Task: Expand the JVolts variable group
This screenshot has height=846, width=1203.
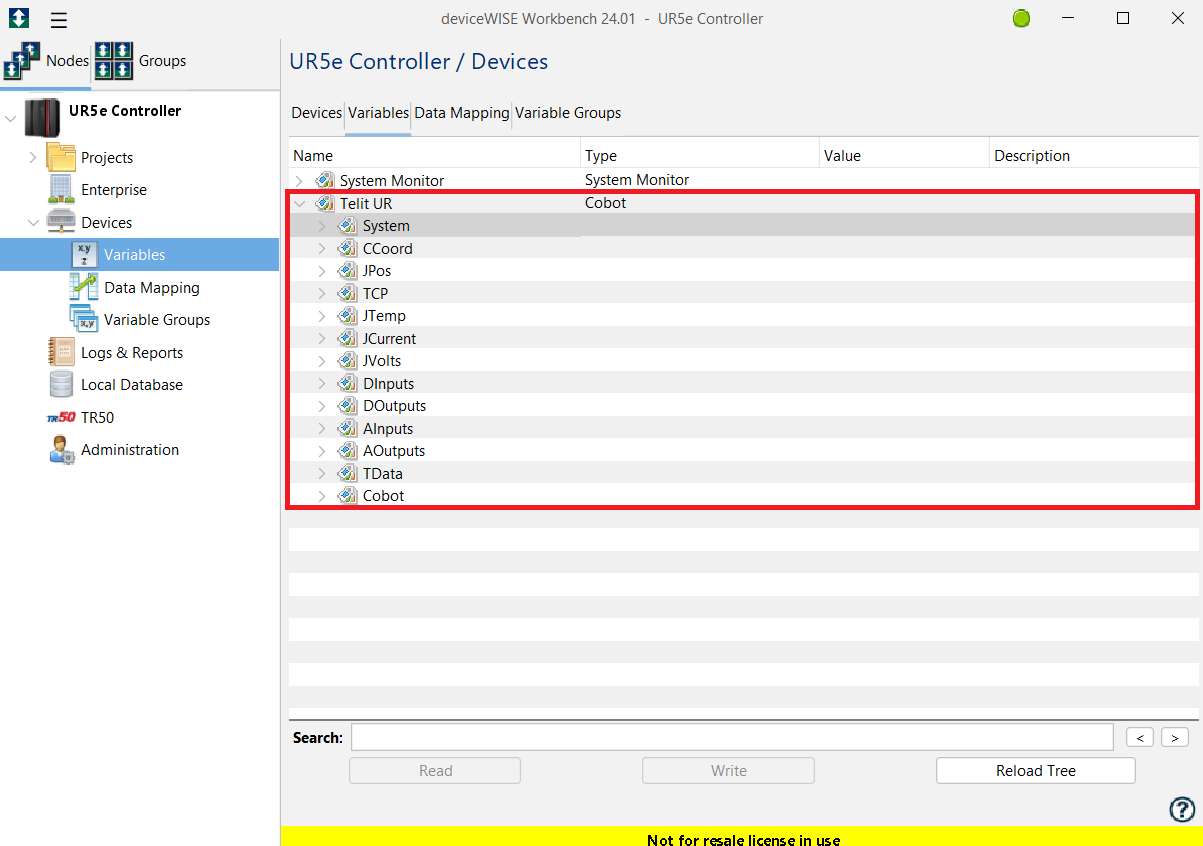Action: 321,361
